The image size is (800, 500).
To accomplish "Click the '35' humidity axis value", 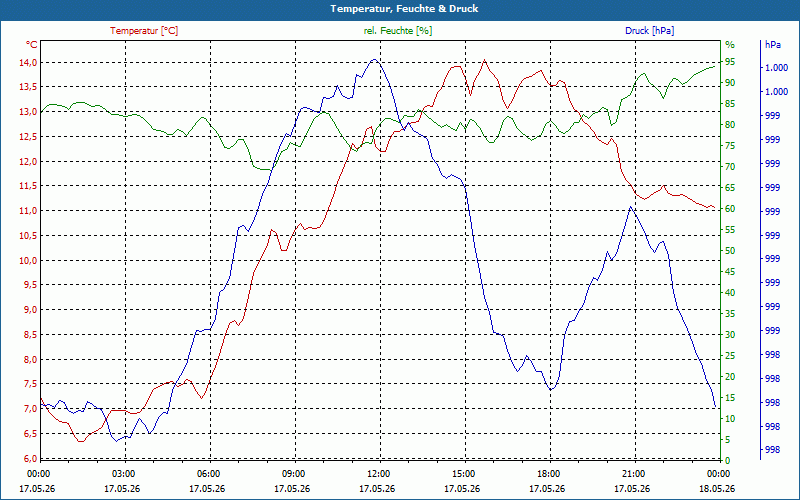I will click(730, 314).
